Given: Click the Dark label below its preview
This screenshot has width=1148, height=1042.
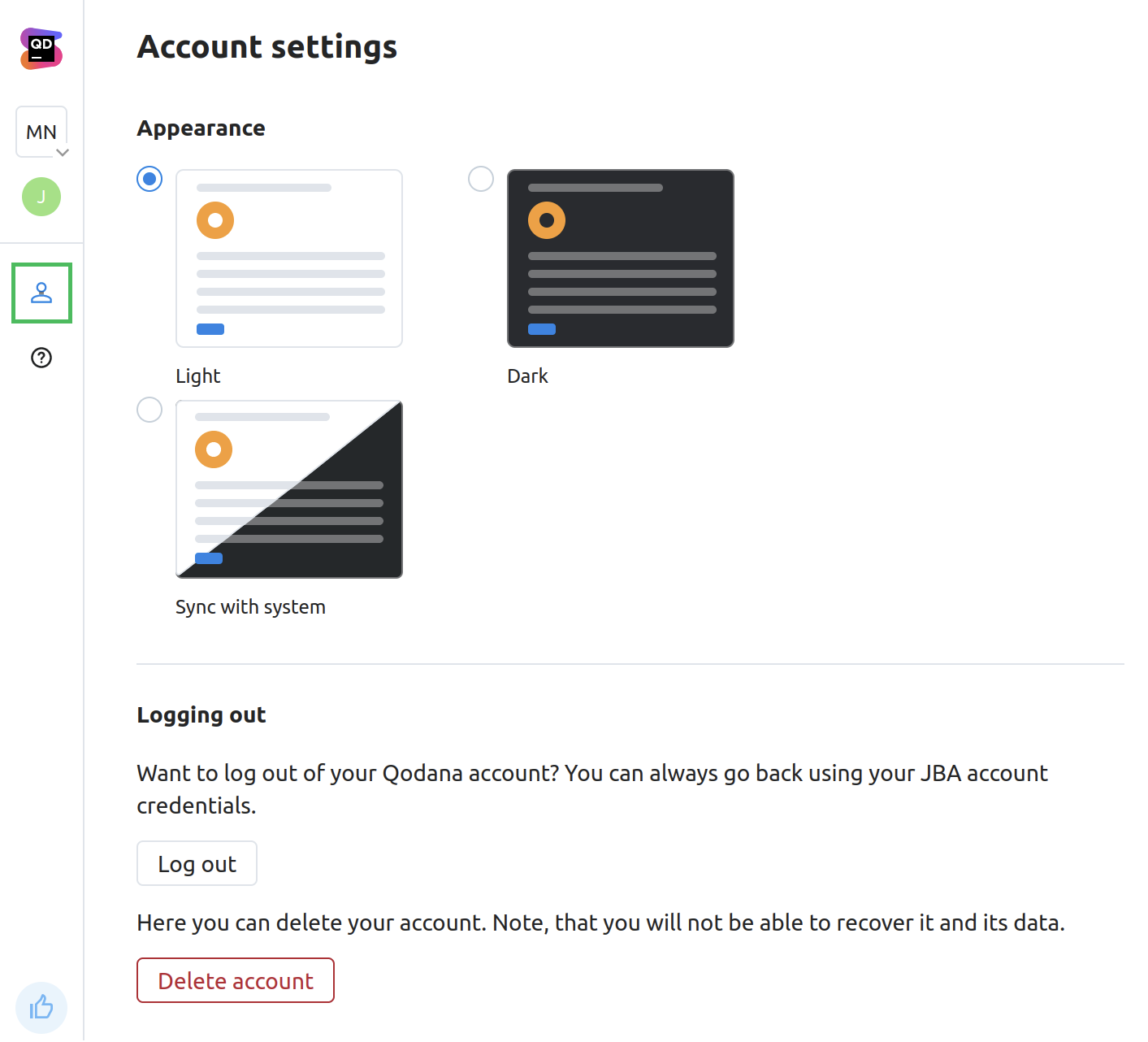Looking at the screenshot, I should (x=527, y=376).
